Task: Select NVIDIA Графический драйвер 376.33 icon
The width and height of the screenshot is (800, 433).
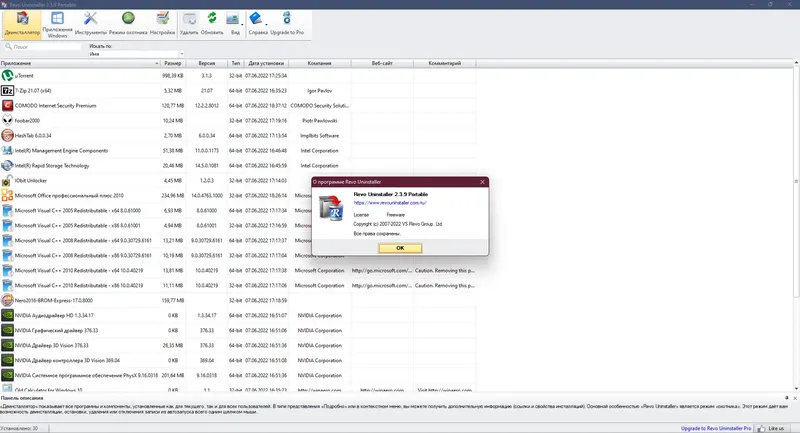Action: pyautogui.click(x=7, y=330)
